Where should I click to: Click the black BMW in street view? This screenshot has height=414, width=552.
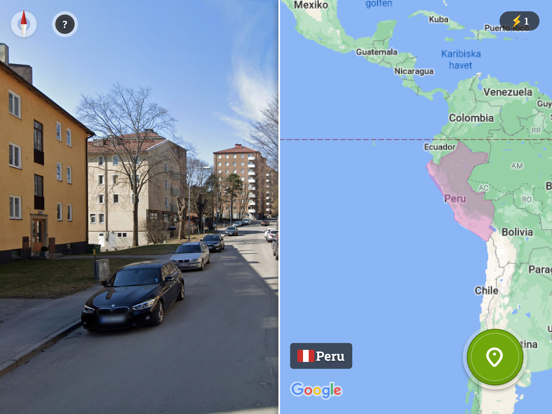click(x=134, y=295)
